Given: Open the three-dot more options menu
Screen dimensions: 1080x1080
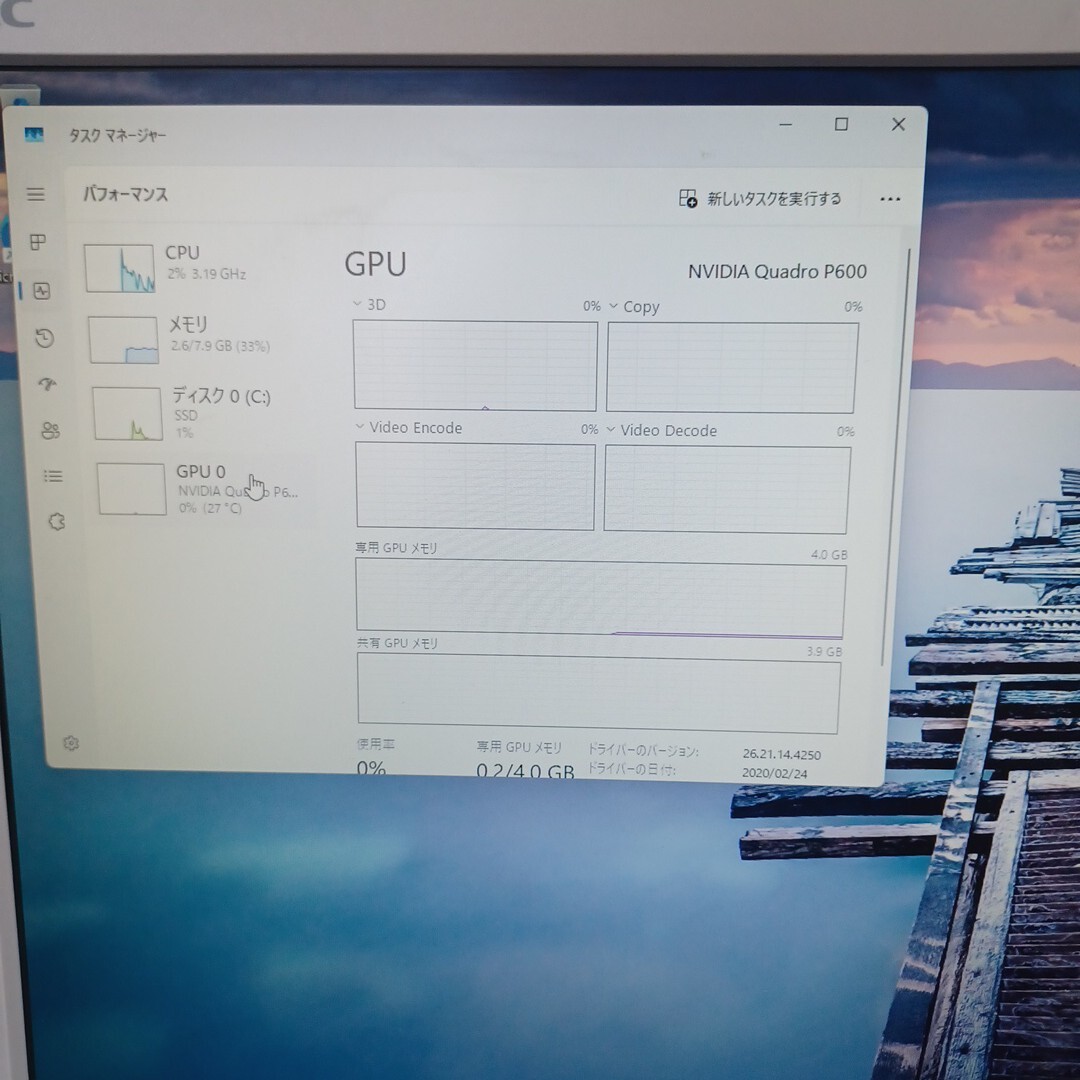Looking at the screenshot, I should [x=890, y=200].
